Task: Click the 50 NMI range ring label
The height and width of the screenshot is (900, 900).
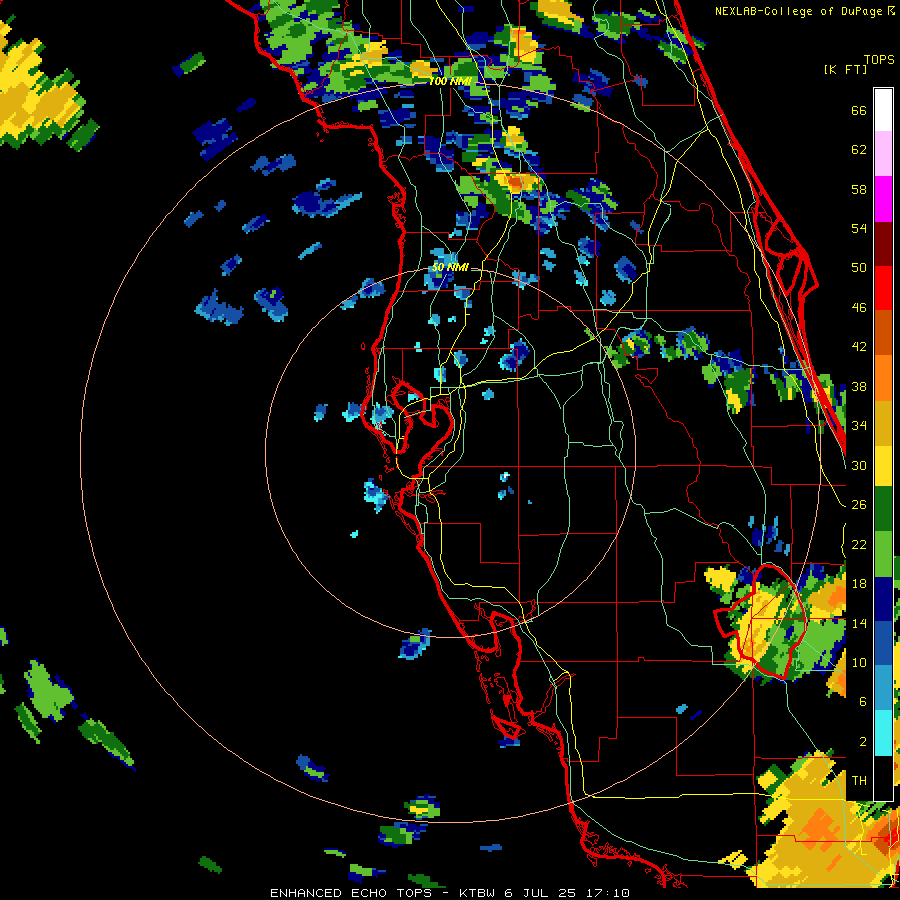Action: [x=450, y=267]
